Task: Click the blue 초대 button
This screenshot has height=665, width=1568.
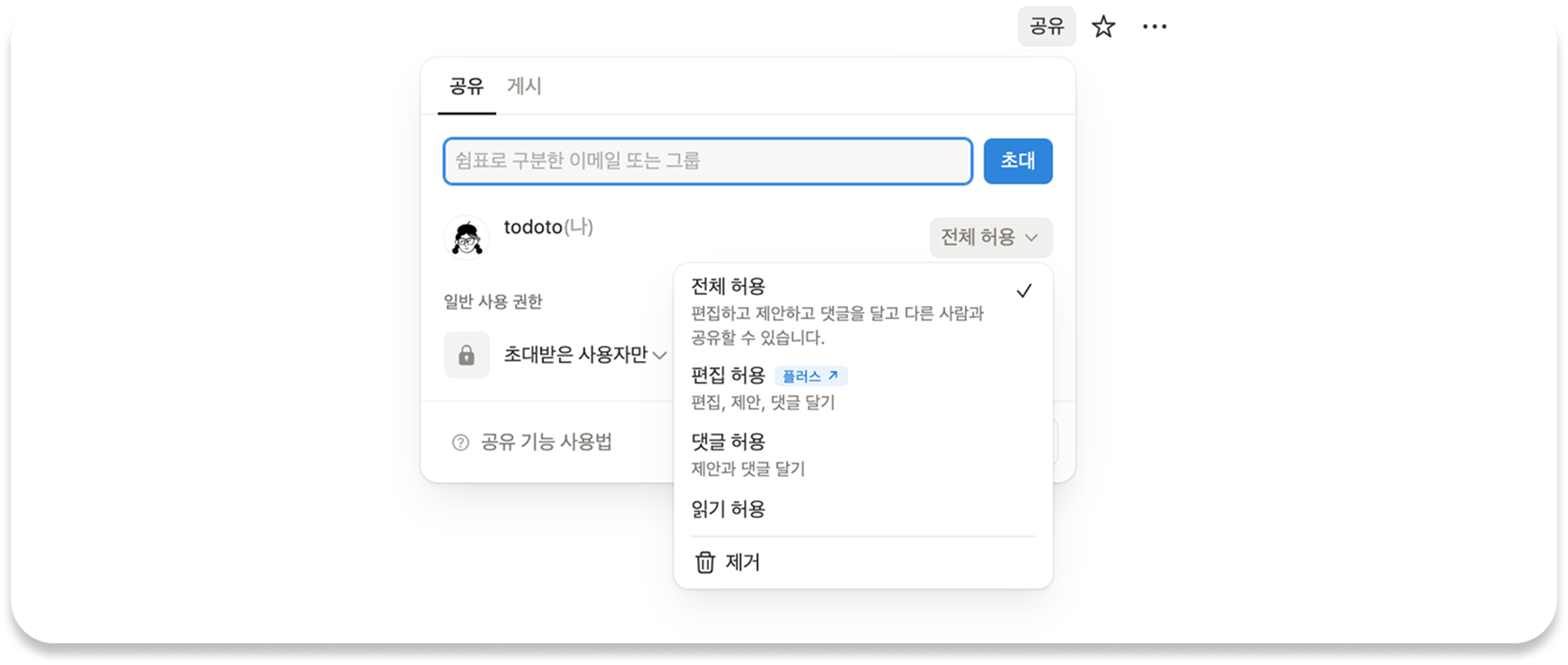Action: coord(1017,161)
